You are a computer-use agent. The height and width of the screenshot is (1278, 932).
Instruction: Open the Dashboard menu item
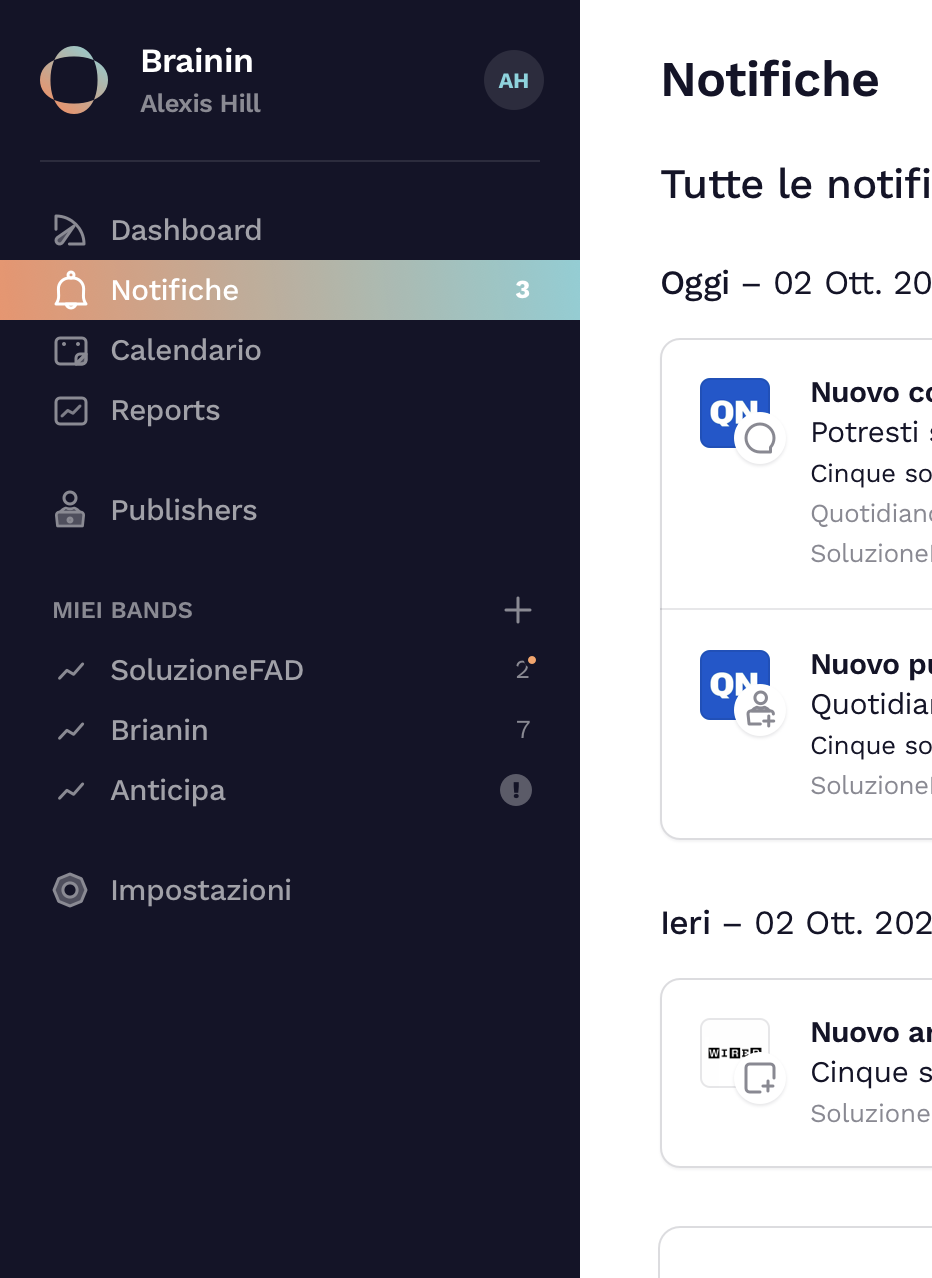186,230
